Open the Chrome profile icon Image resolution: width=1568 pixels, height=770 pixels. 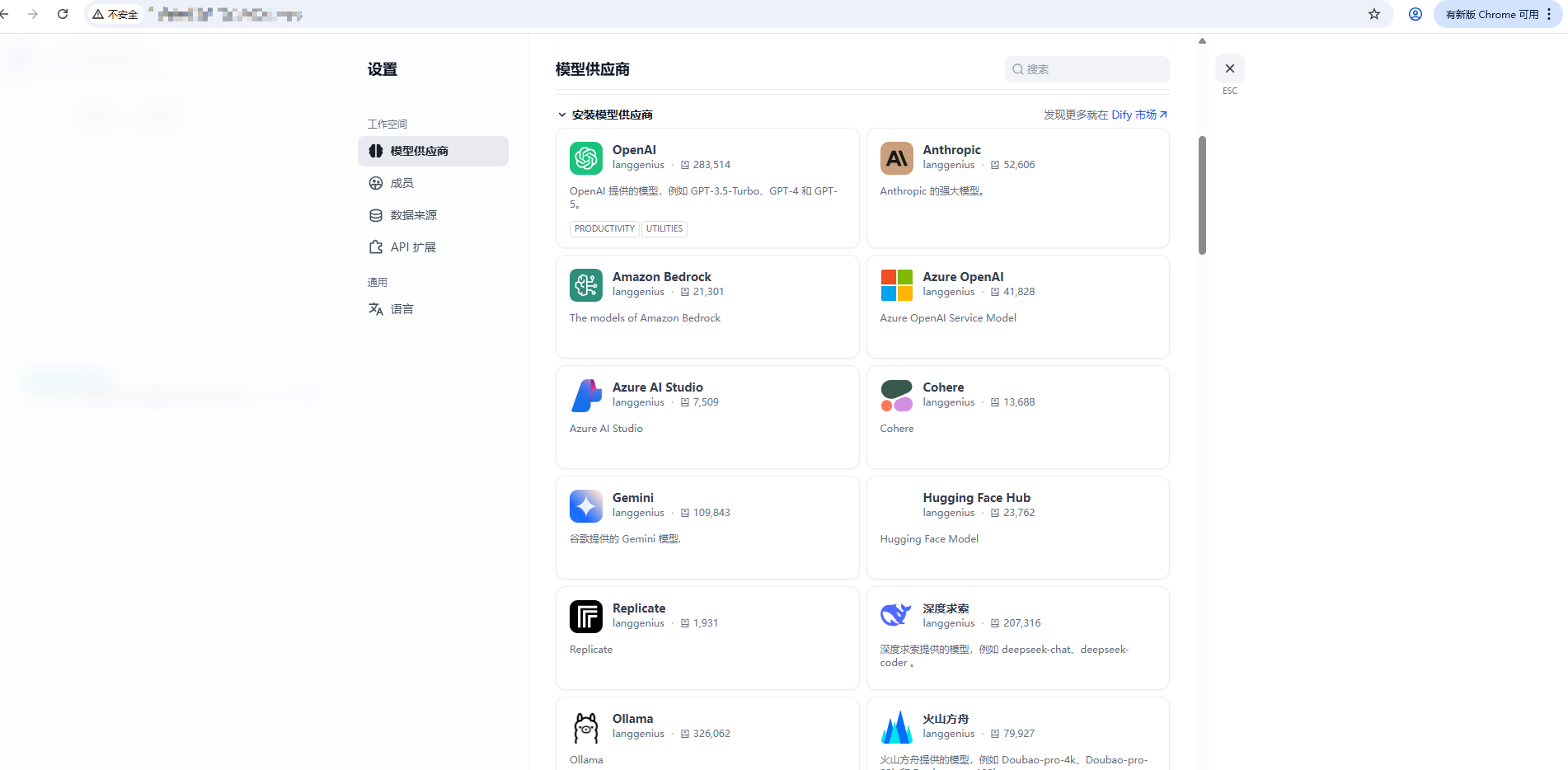1415,14
